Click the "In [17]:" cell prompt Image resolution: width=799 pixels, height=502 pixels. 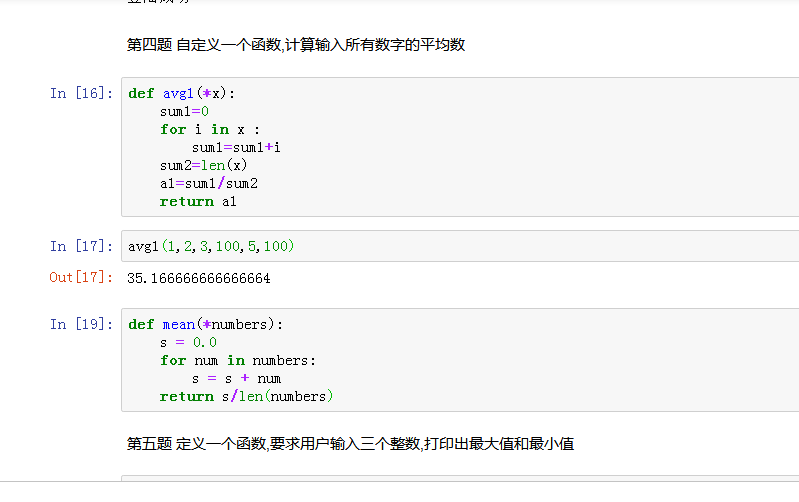pyautogui.click(x=81, y=246)
